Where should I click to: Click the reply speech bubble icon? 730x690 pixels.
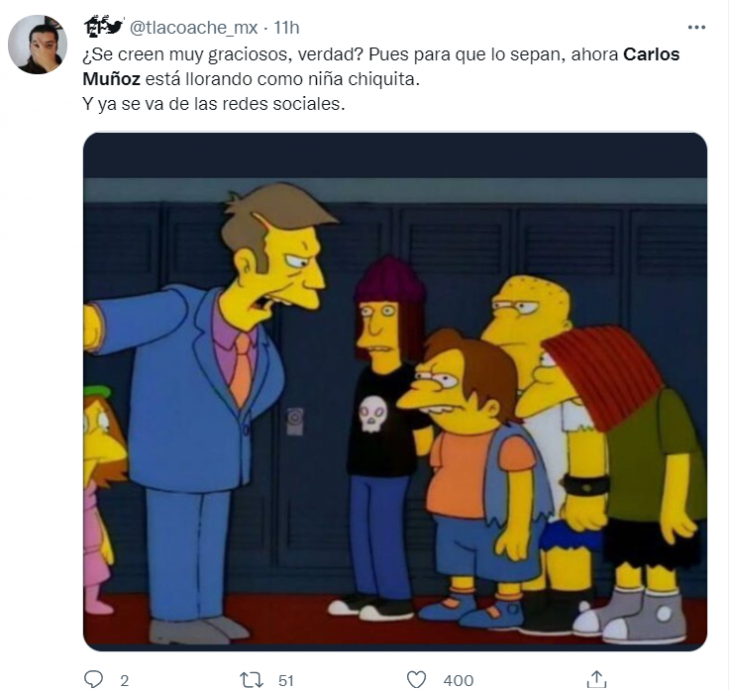click(93, 679)
